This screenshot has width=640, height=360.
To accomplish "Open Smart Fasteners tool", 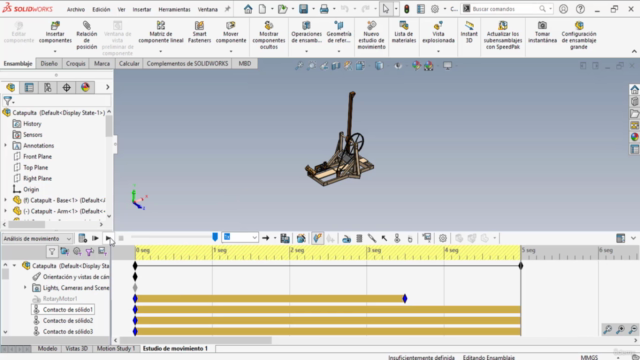I will (x=200, y=32).
